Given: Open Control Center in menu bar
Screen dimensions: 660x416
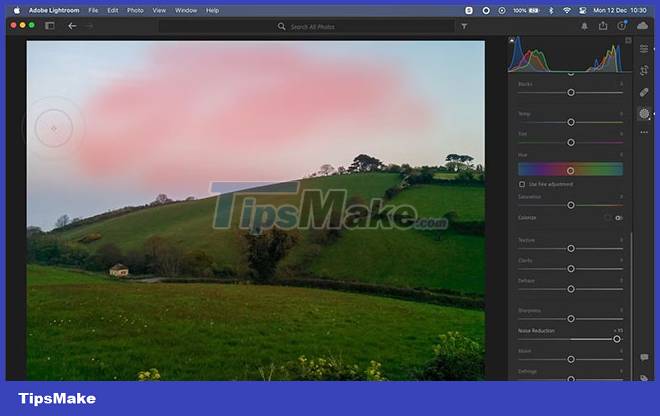Looking at the screenshot, I should [x=583, y=11].
